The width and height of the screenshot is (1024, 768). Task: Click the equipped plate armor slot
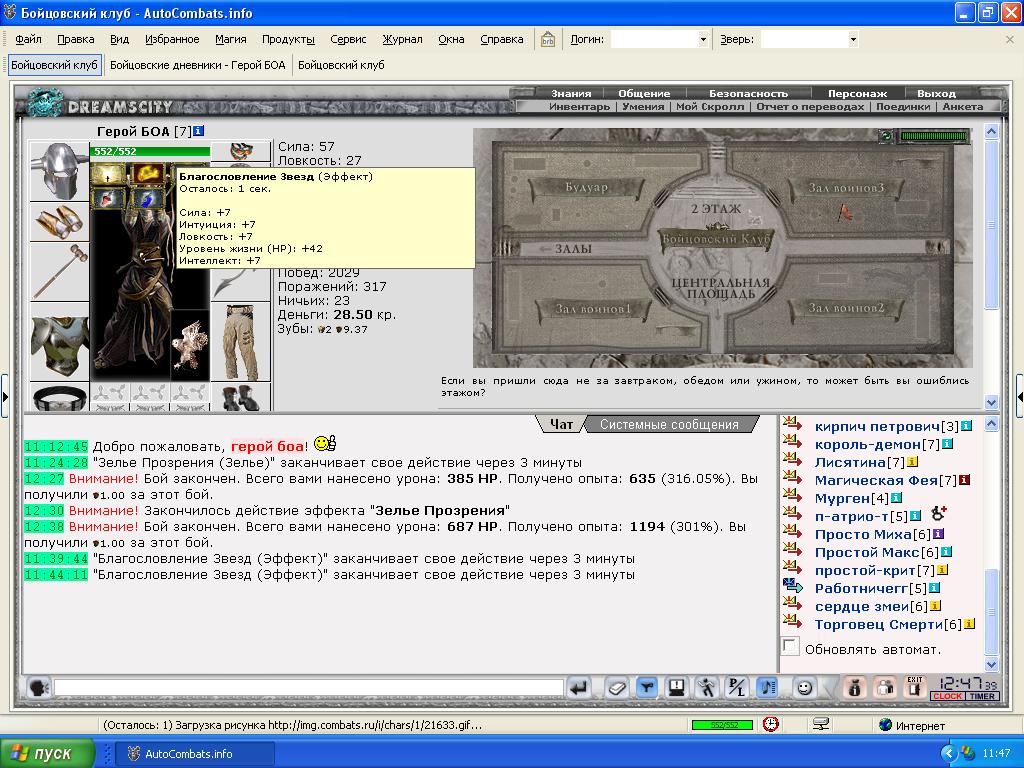pyautogui.click(x=59, y=344)
